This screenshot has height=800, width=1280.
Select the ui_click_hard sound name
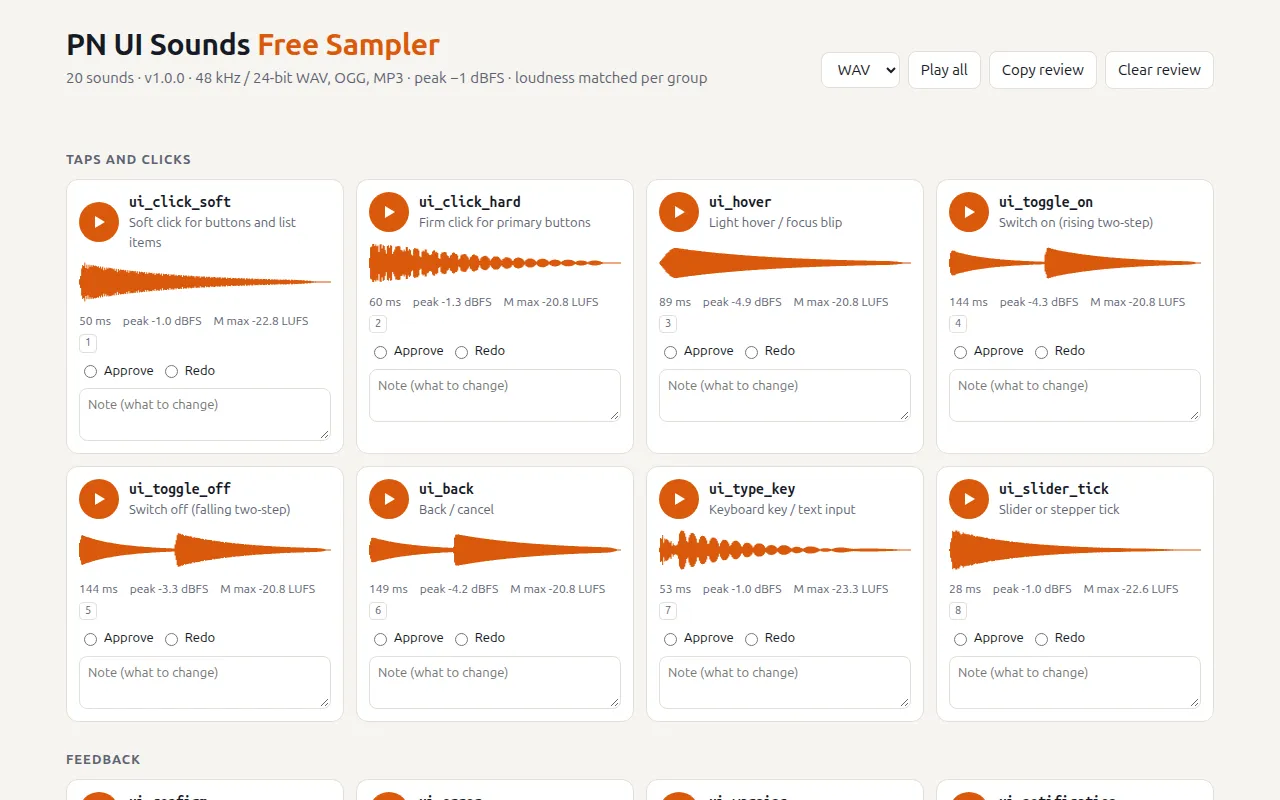click(470, 202)
